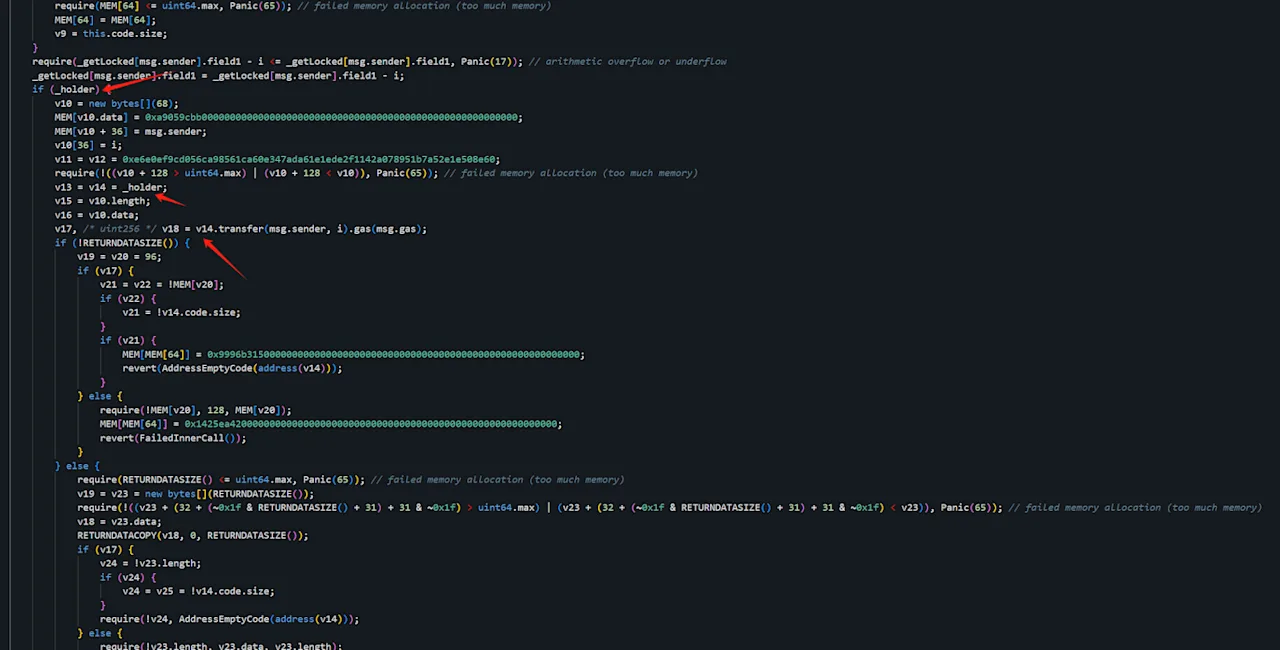Click the line "v24 = v25 = !v14.code.size;"
Screen dimensions: 1280x650
198,593
